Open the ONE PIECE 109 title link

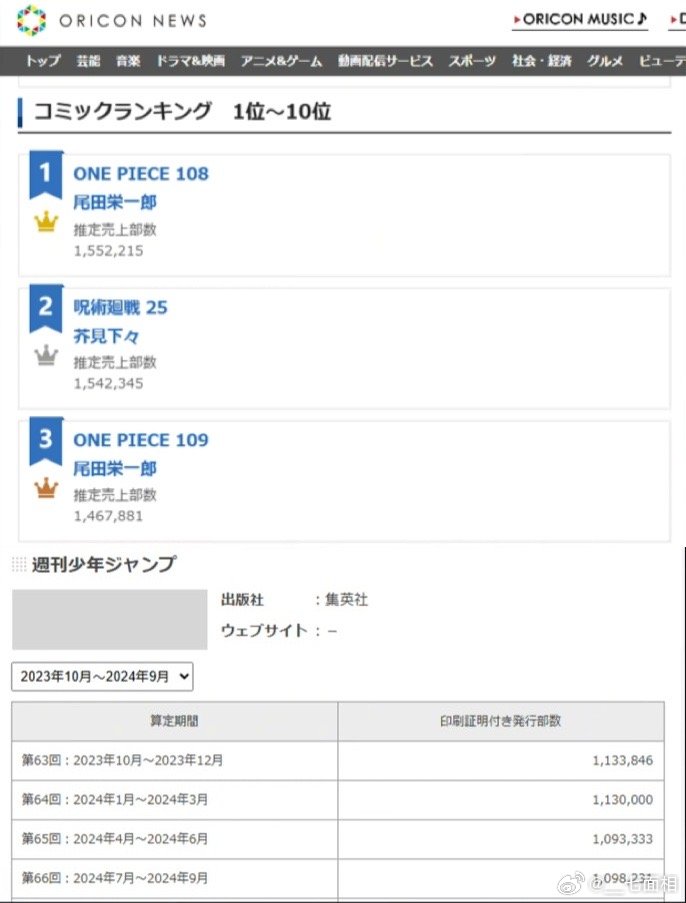(x=141, y=440)
